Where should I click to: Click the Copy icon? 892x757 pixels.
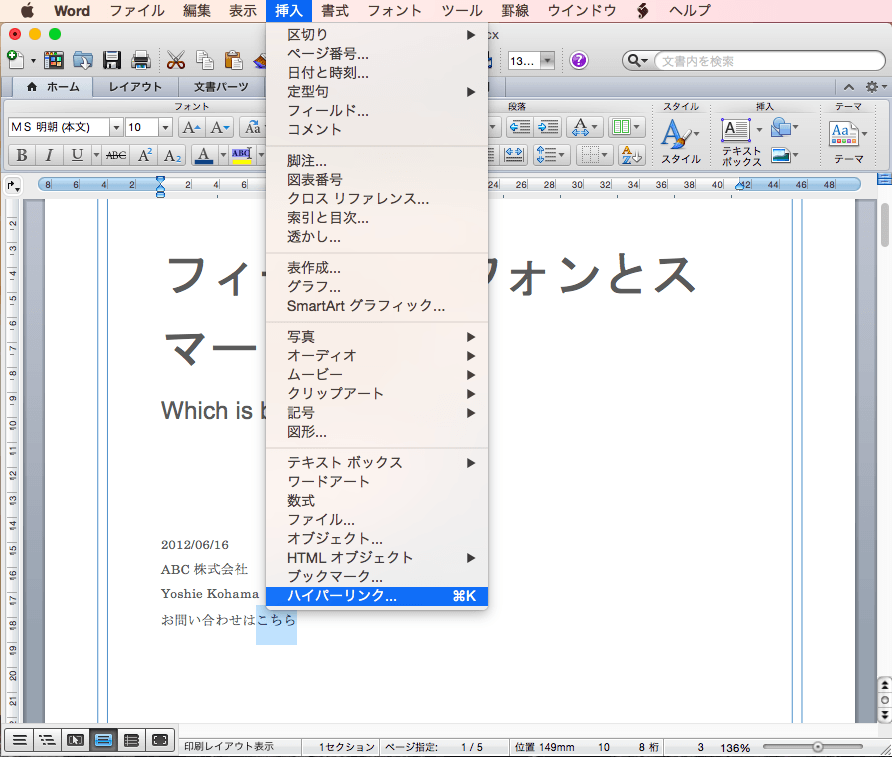click(x=204, y=60)
